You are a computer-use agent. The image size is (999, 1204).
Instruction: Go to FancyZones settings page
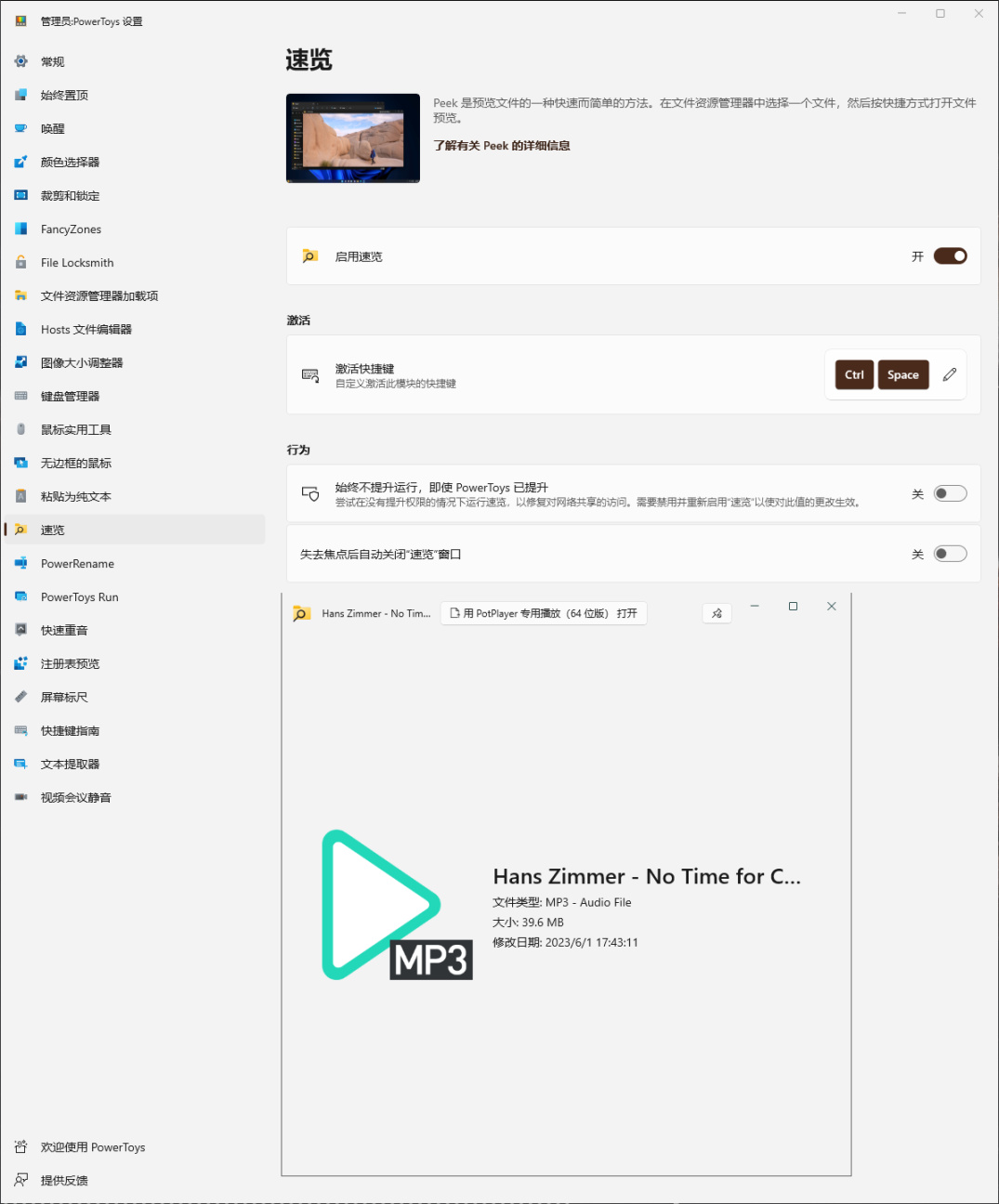pos(135,229)
